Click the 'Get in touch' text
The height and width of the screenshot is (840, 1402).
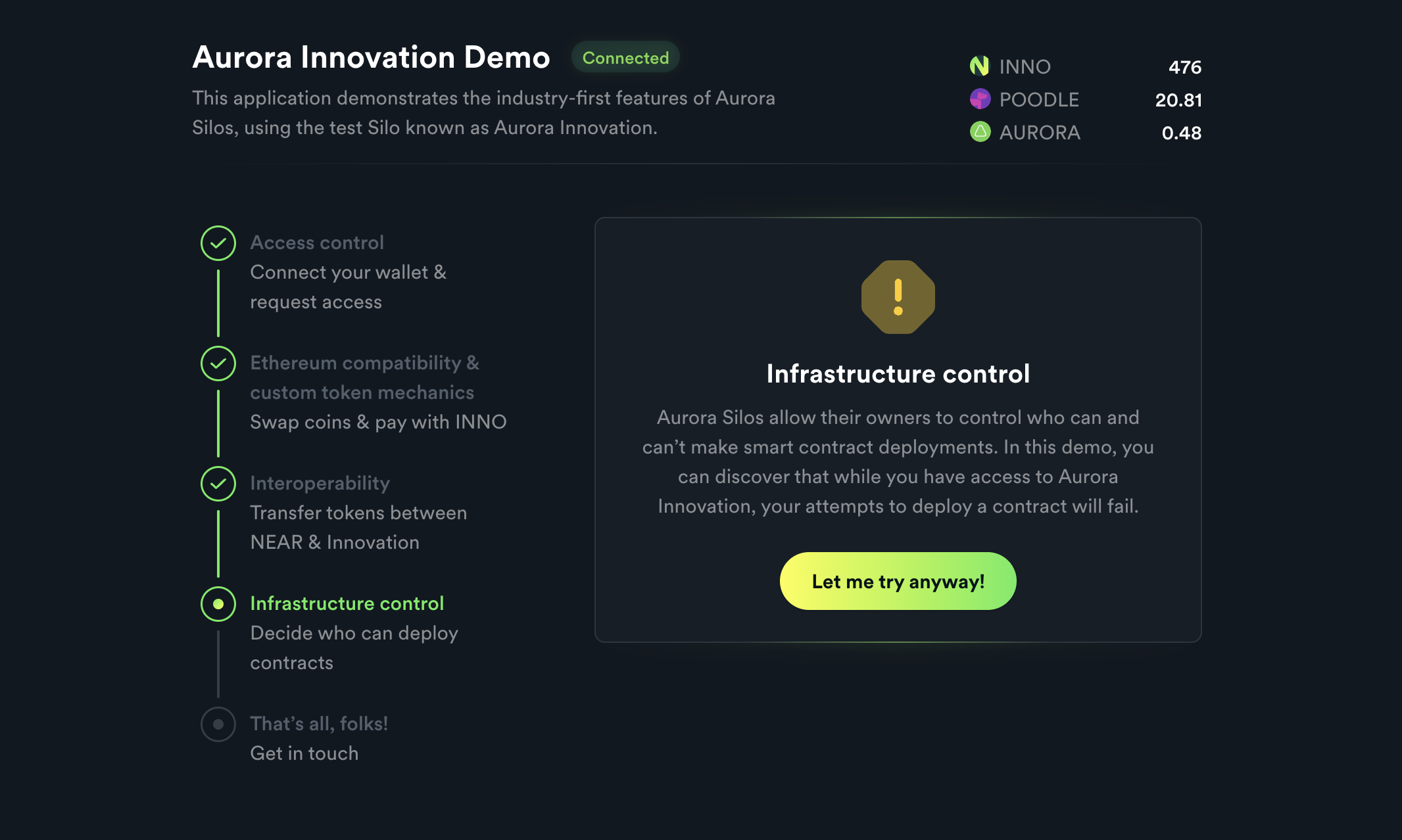click(x=304, y=753)
